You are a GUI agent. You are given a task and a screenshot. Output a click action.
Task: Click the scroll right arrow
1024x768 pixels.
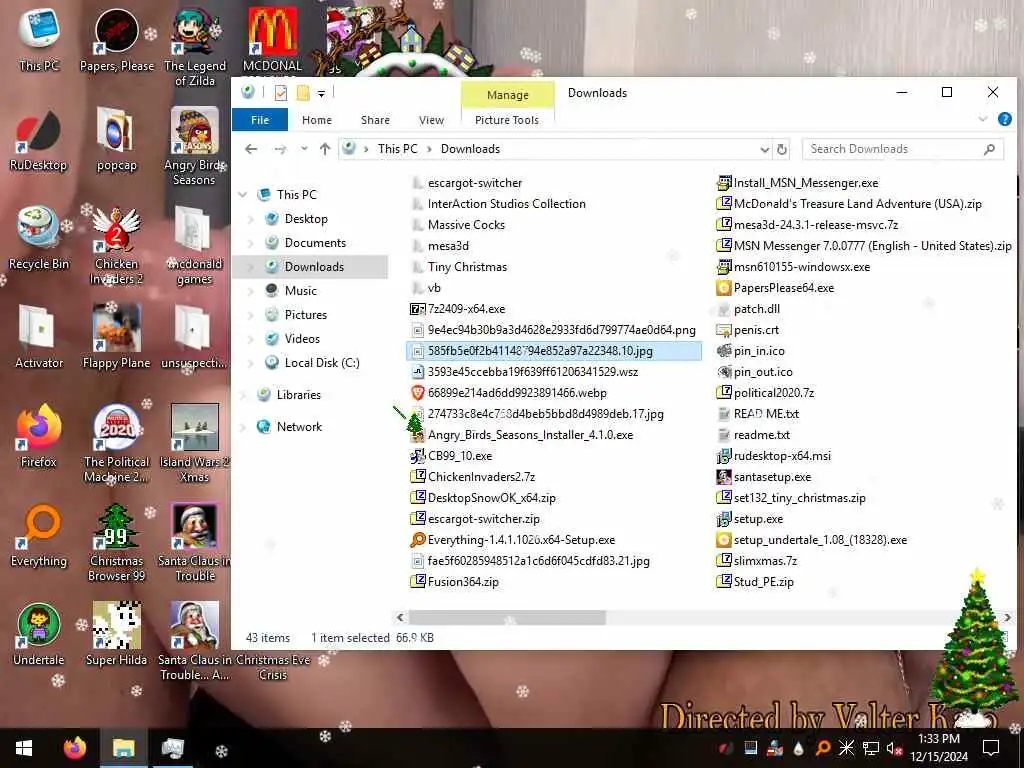tap(1008, 617)
